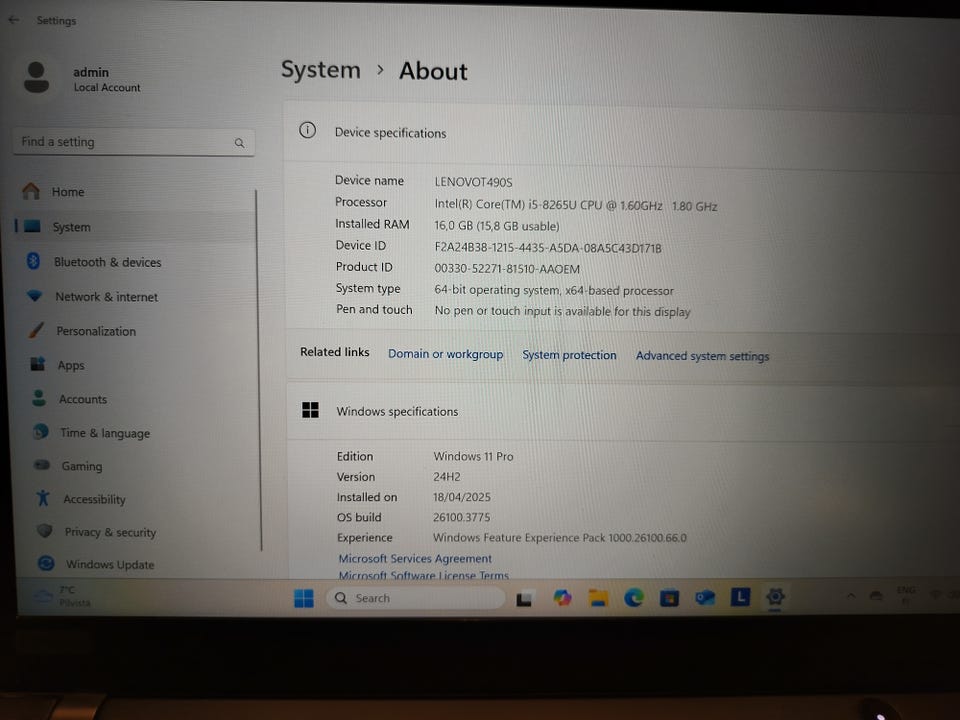Launch Microsoft Edge from the taskbar
This screenshot has height=720, width=960.
pos(634,598)
